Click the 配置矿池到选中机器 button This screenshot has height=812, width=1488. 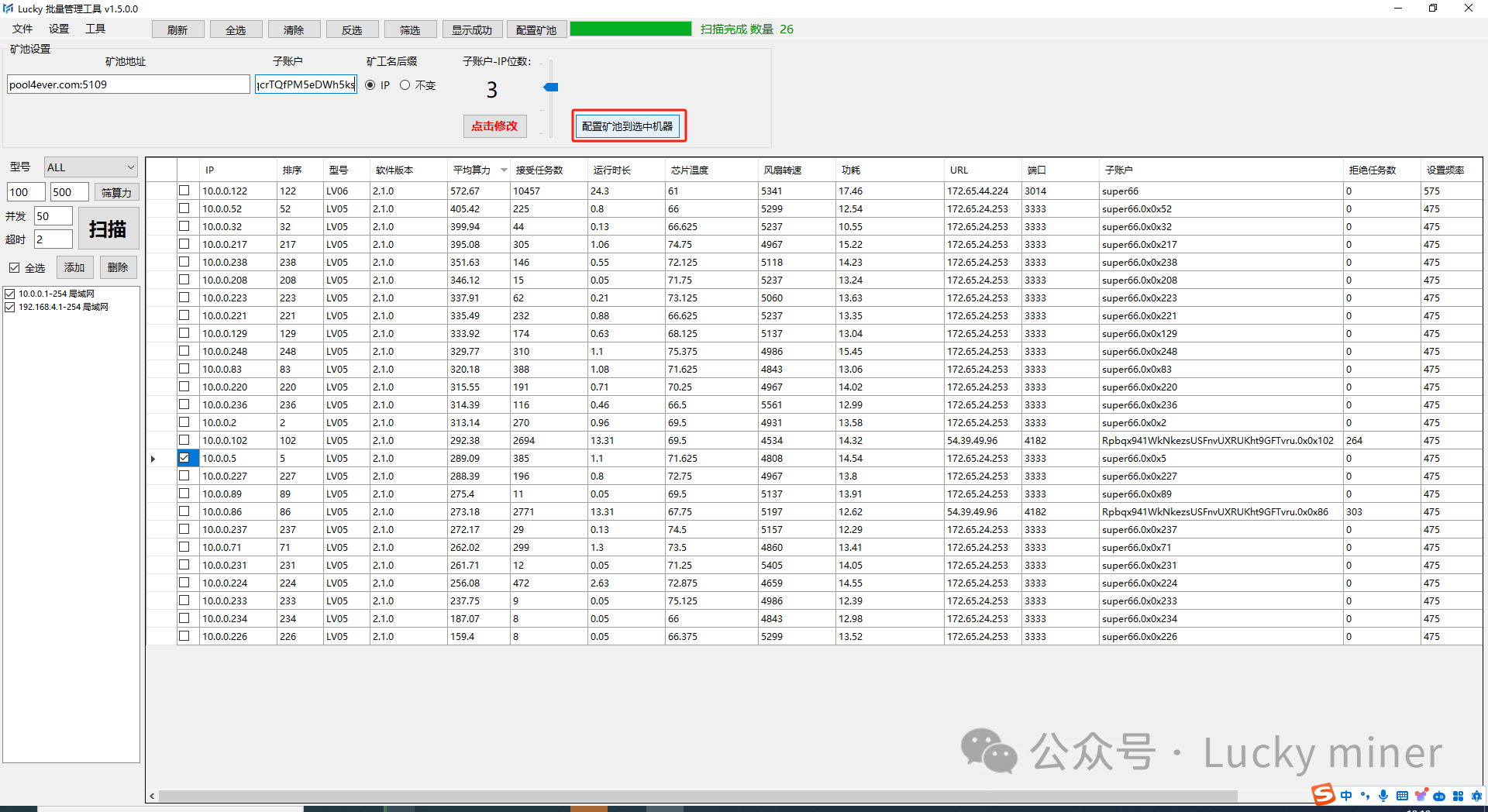click(628, 126)
